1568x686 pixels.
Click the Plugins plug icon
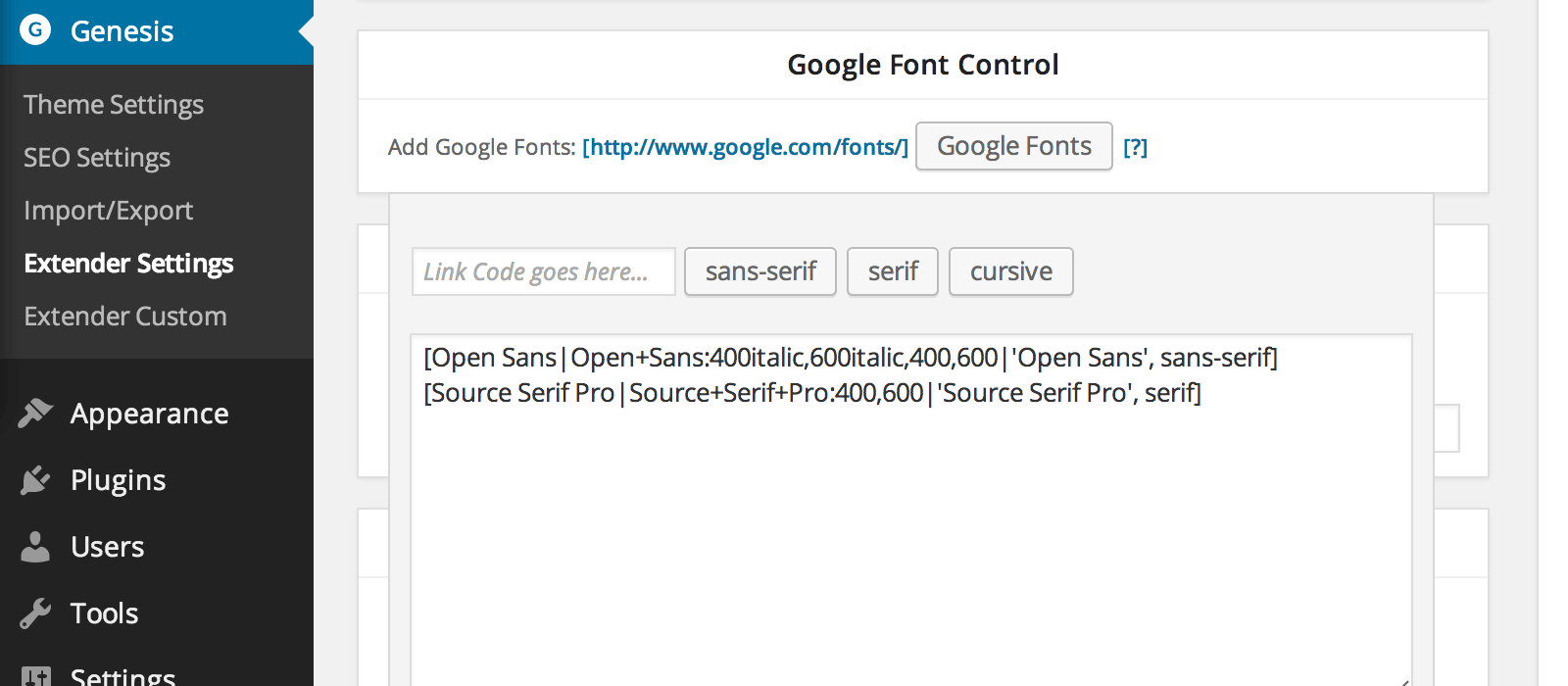35,480
